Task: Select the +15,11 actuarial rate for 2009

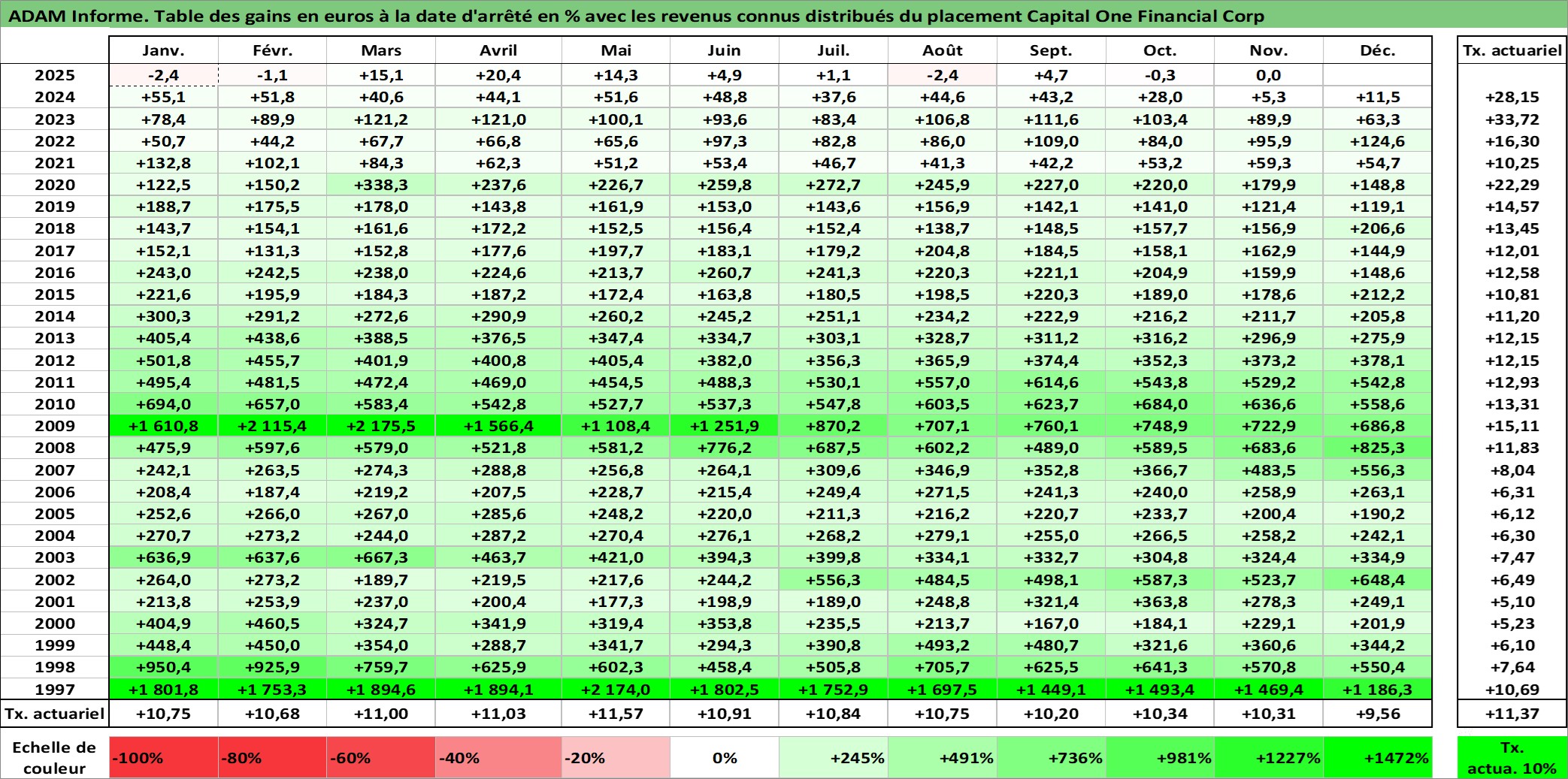Action: [1512, 426]
